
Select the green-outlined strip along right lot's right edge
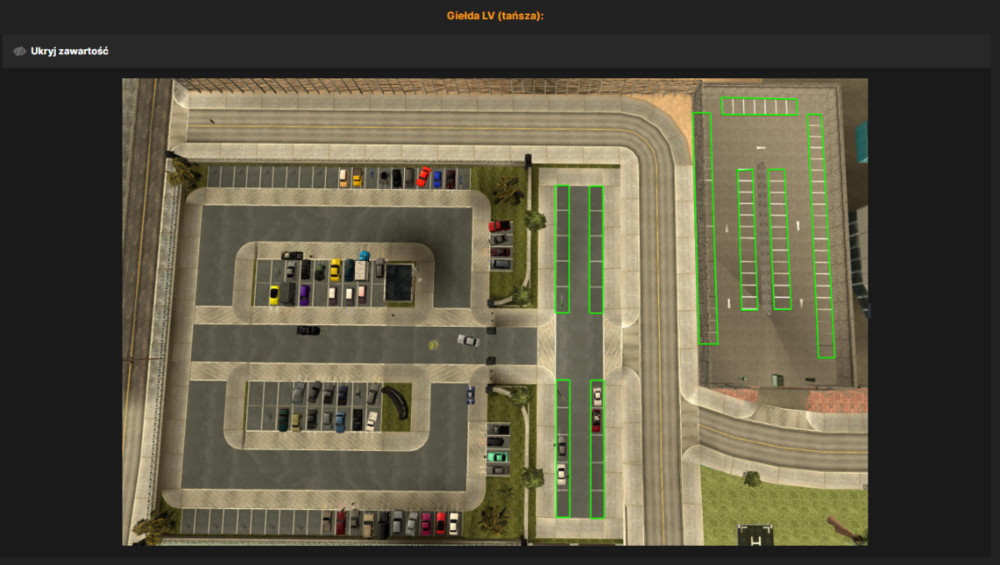click(x=821, y=236)
